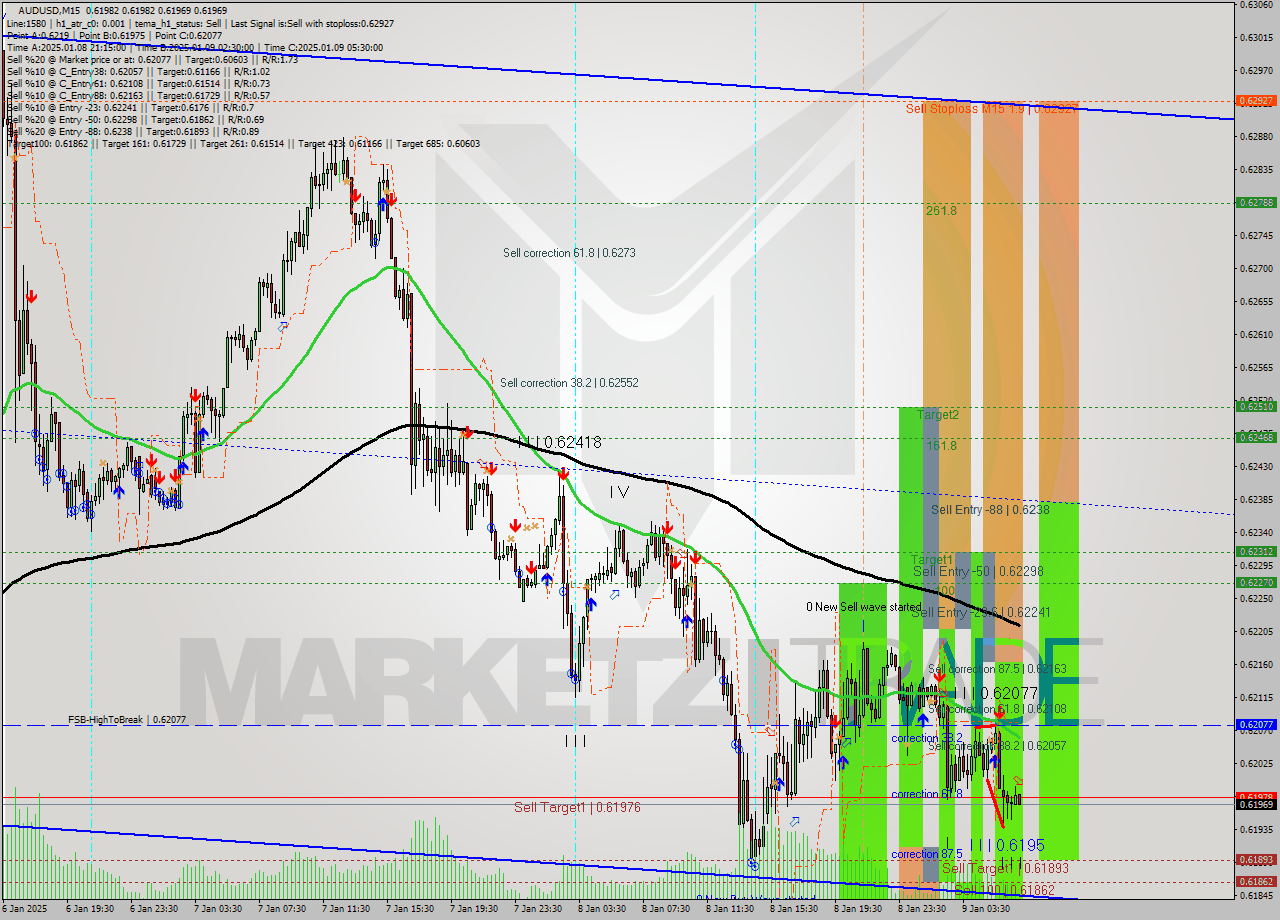The image size is (1280, 920).
Task: Click the '8 Jan 19:30' time label
Action: (857, 910)
